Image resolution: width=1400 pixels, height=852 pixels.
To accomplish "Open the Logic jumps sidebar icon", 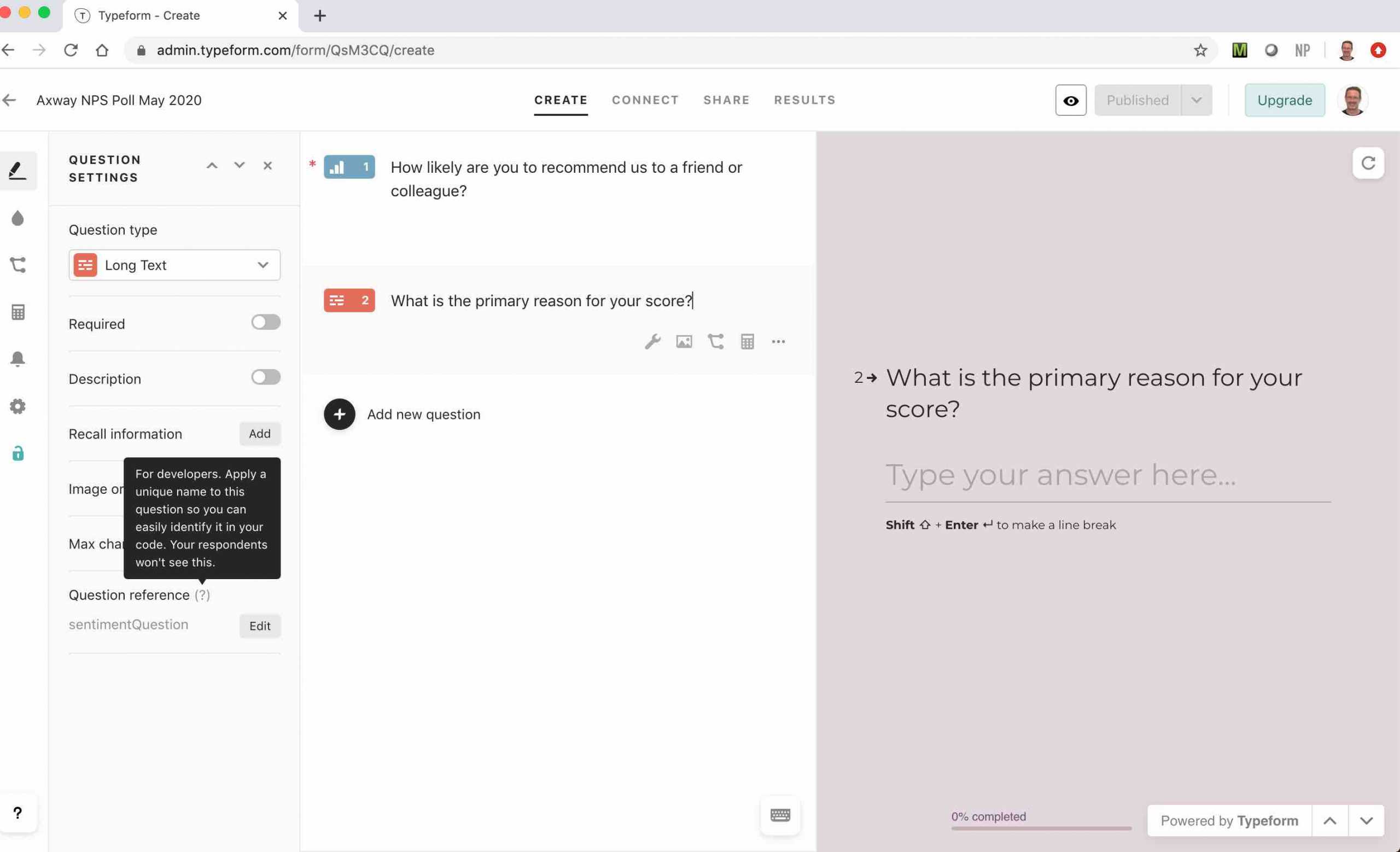I will (x=17, y=265).
